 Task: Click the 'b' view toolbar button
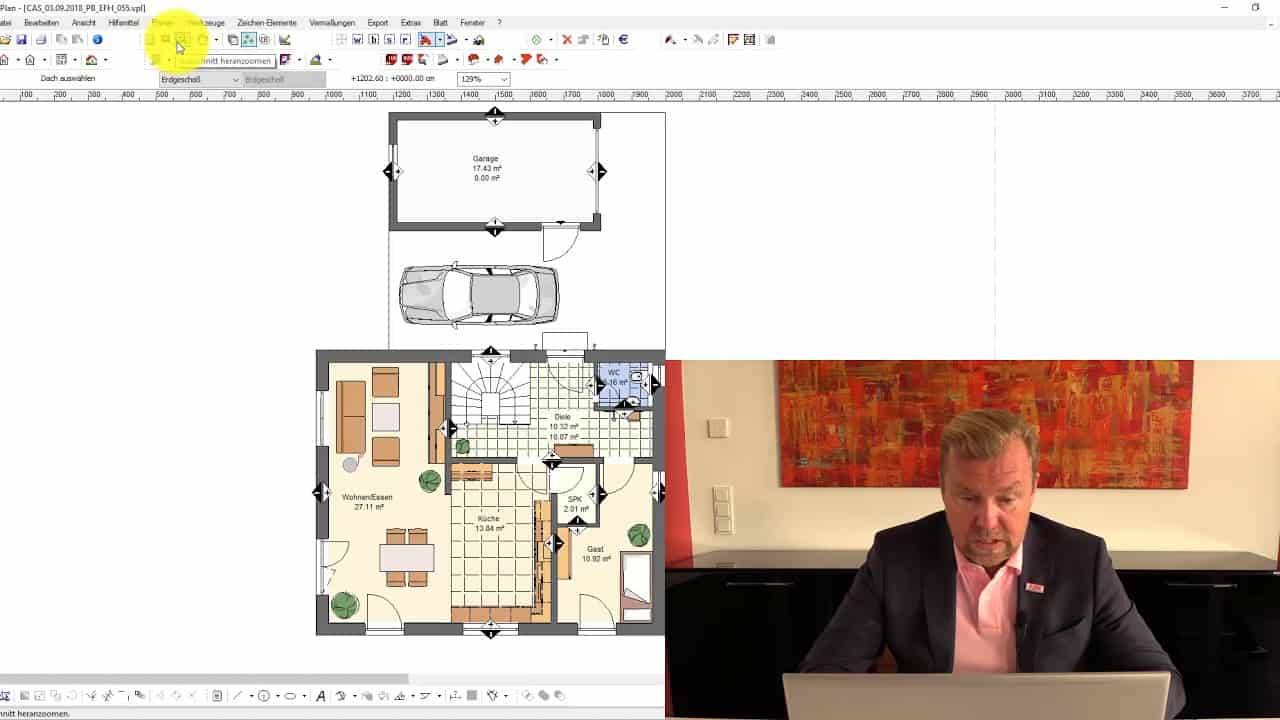point(373,40)
